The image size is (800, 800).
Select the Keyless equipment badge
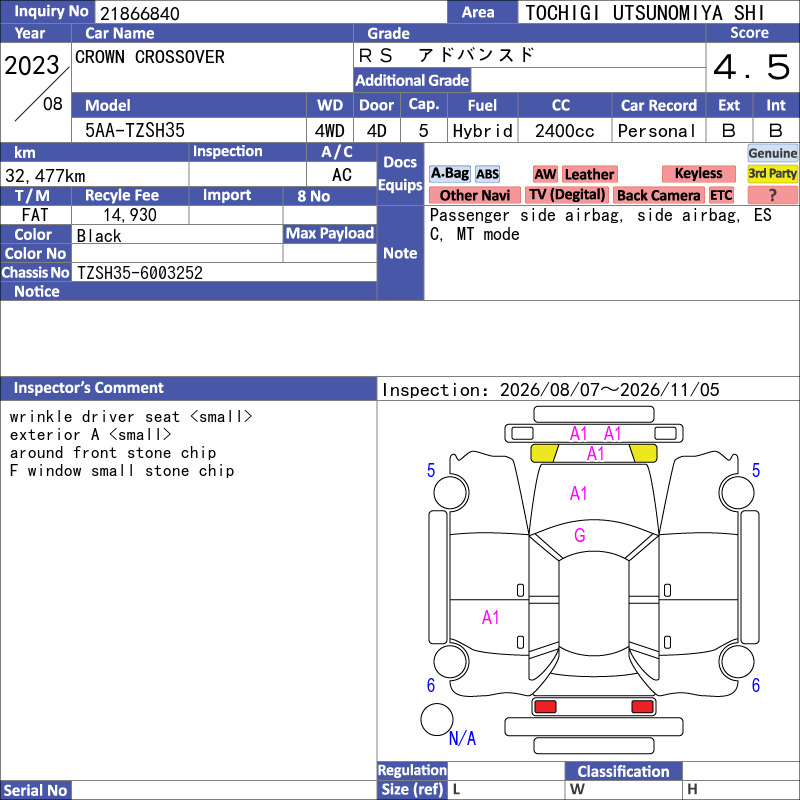pyautogui.click(x=698, y=173)
